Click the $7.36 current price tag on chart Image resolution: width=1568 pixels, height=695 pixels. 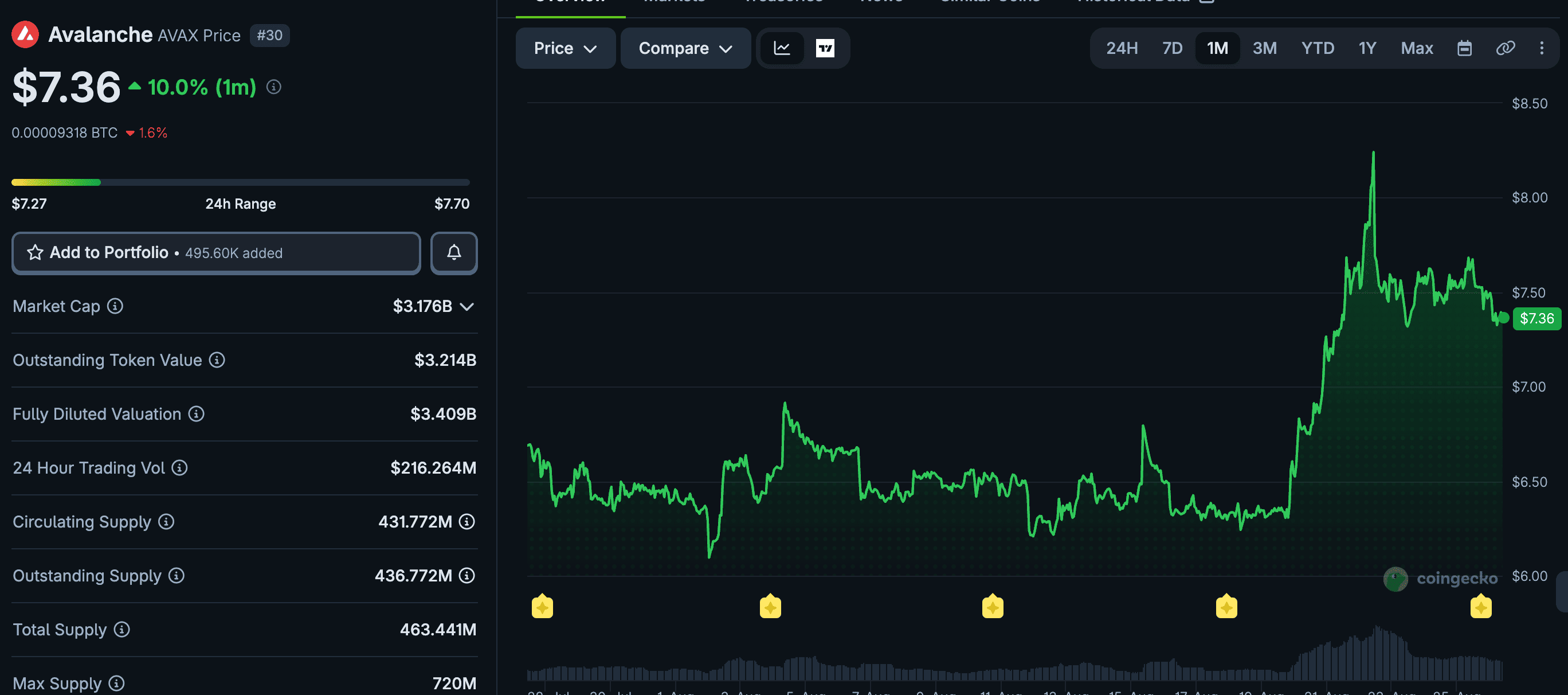pos(1537,318)
